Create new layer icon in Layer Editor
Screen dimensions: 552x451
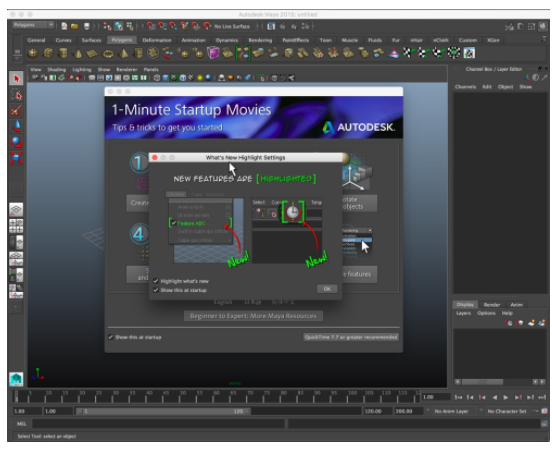tap(531, 322)
